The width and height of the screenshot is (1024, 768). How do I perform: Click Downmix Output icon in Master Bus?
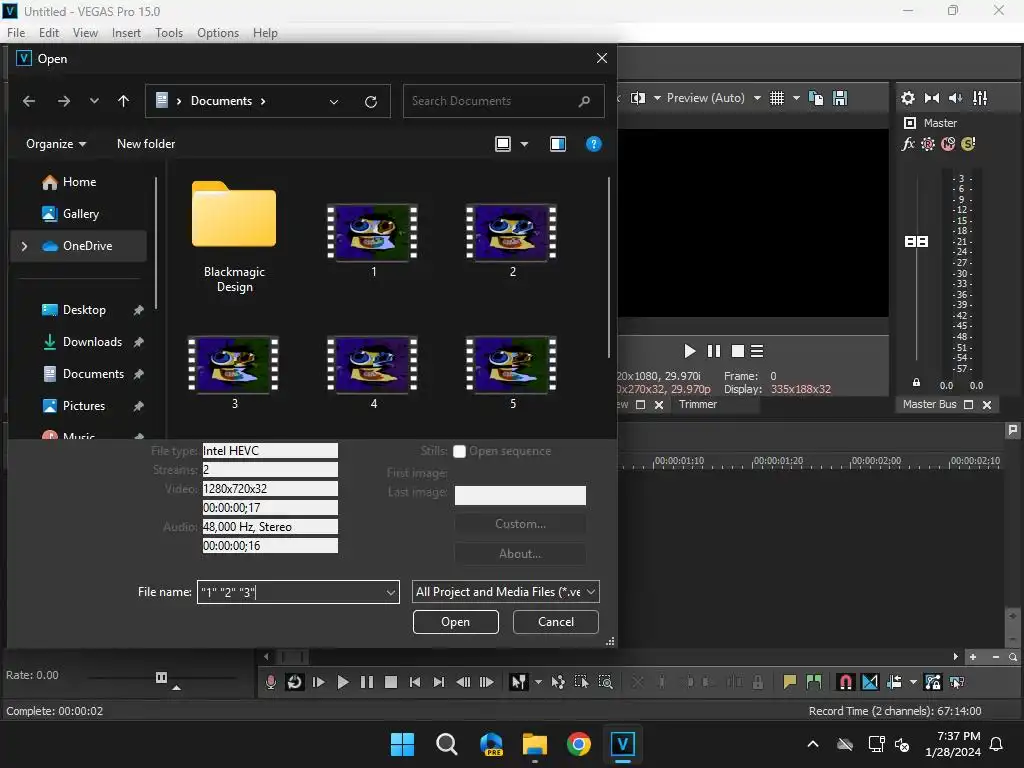(932, 98)
